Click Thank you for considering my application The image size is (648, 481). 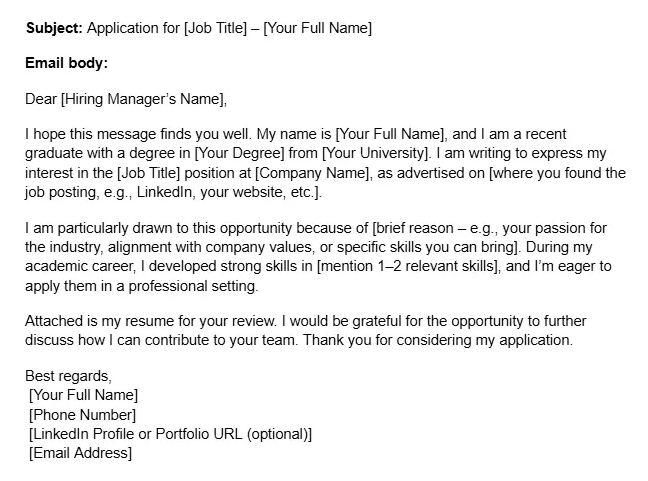click(x=438, y=340)
